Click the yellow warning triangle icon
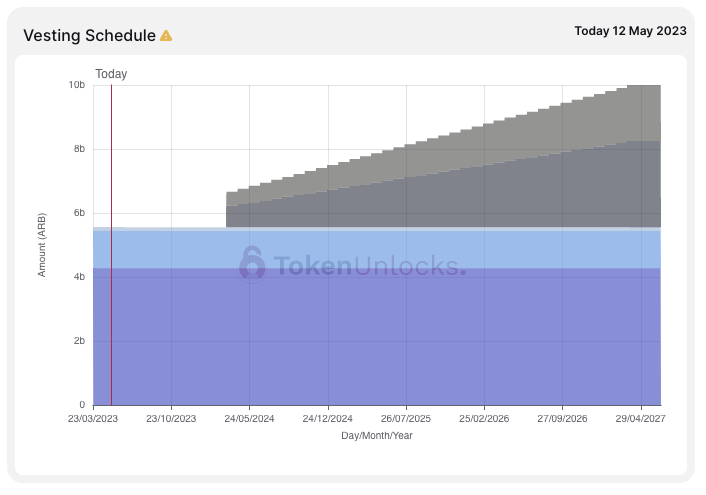 click(x=166, y=36)
